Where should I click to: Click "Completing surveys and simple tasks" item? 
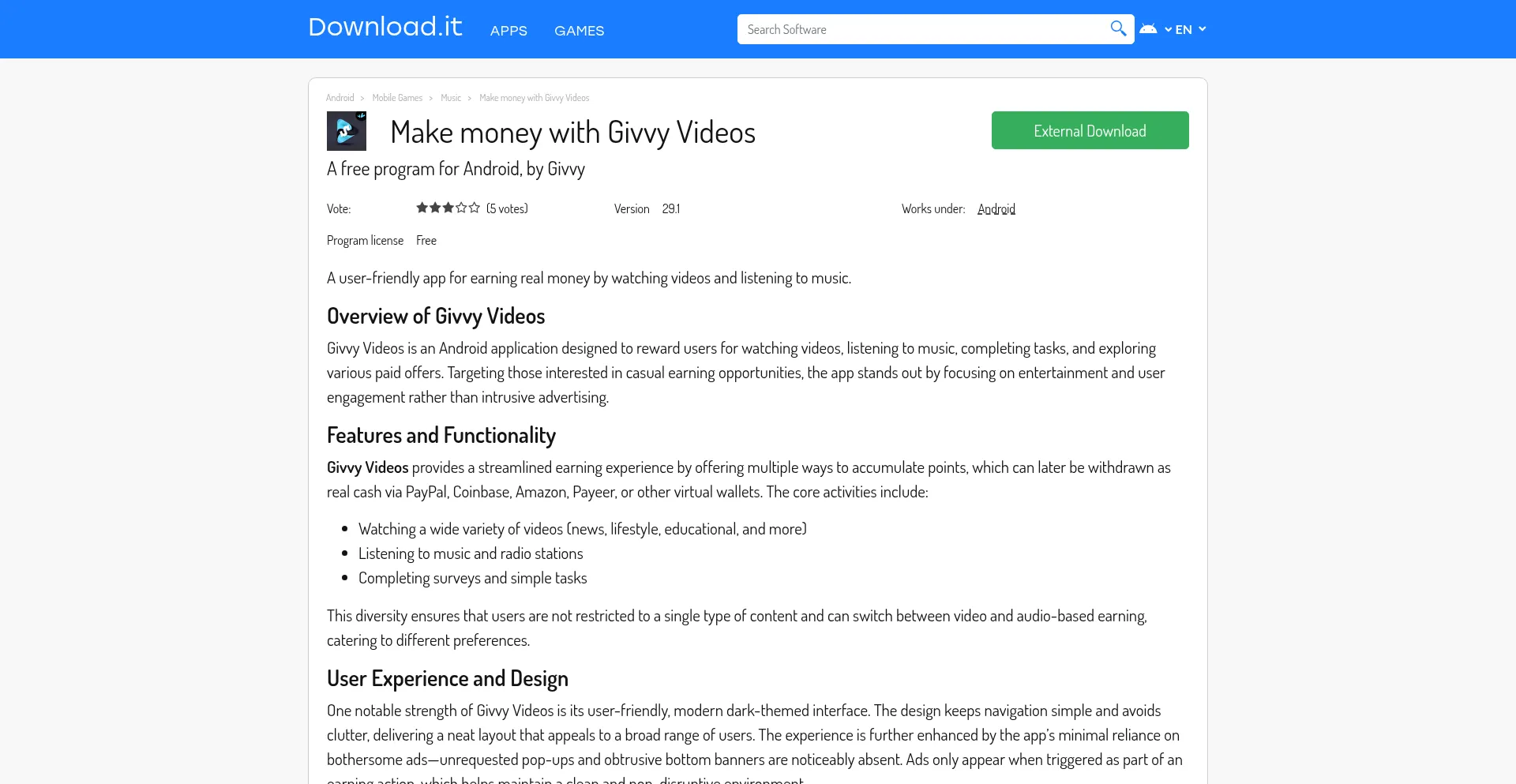473,578
